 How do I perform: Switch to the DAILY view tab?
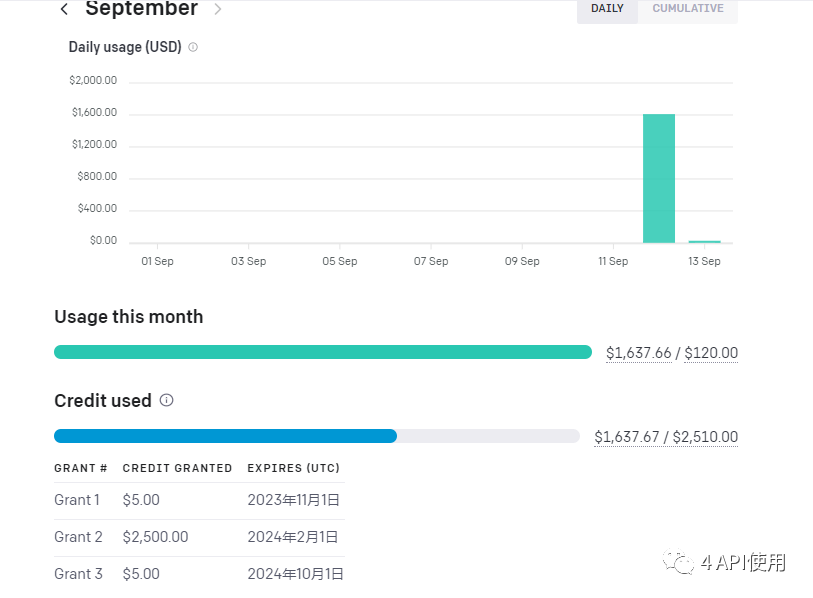[607, 9]
